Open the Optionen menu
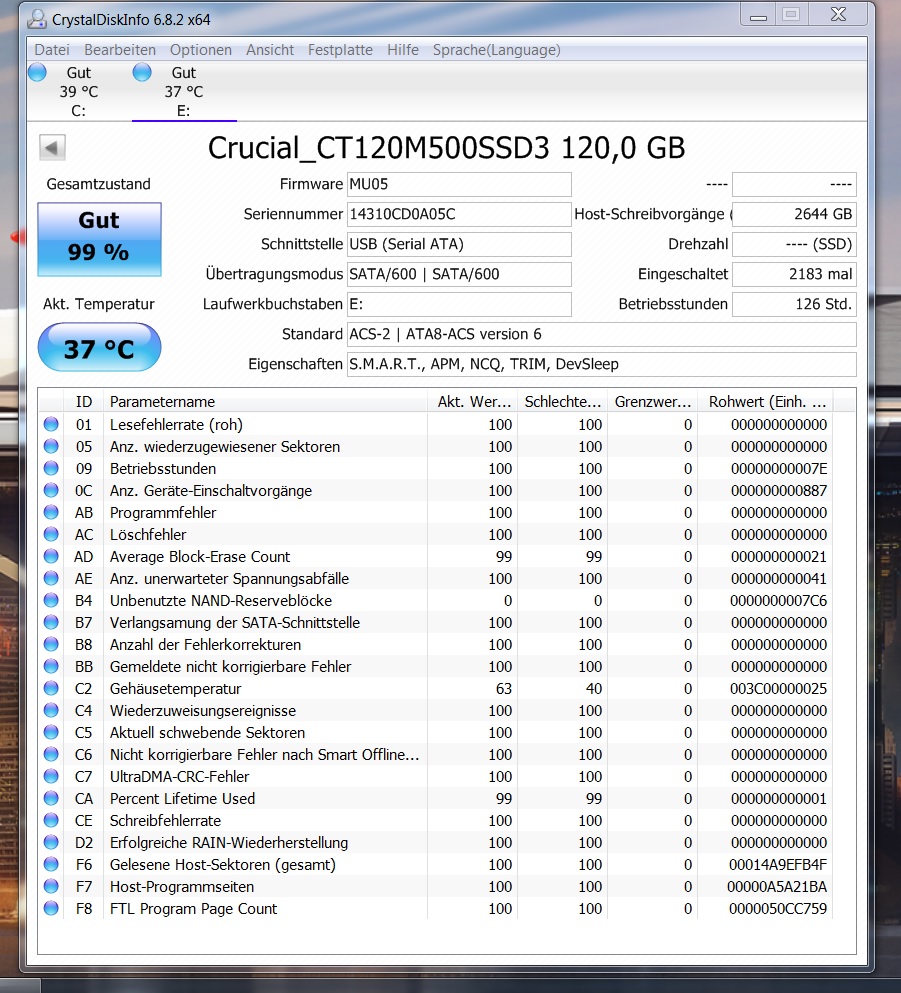 (x=201, y=50)
